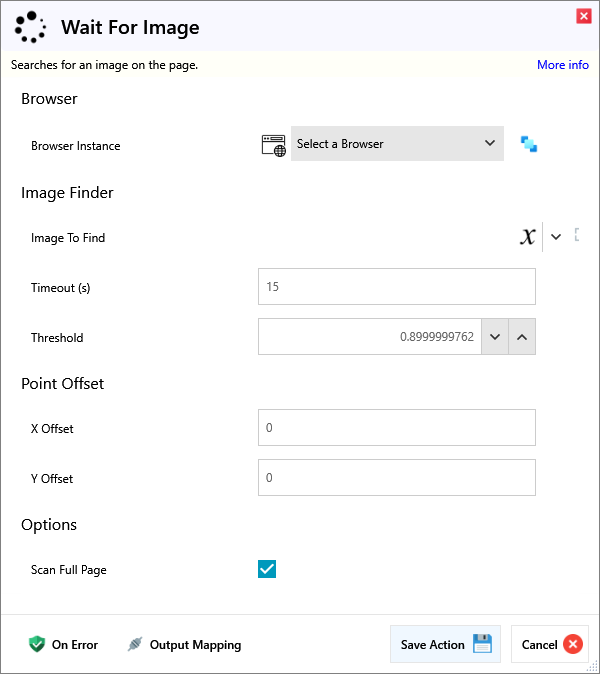Image resolution: width=600 pixels, height=674 pixels.
Task: Focus the Y Offset input field
Action: point(396,478)
